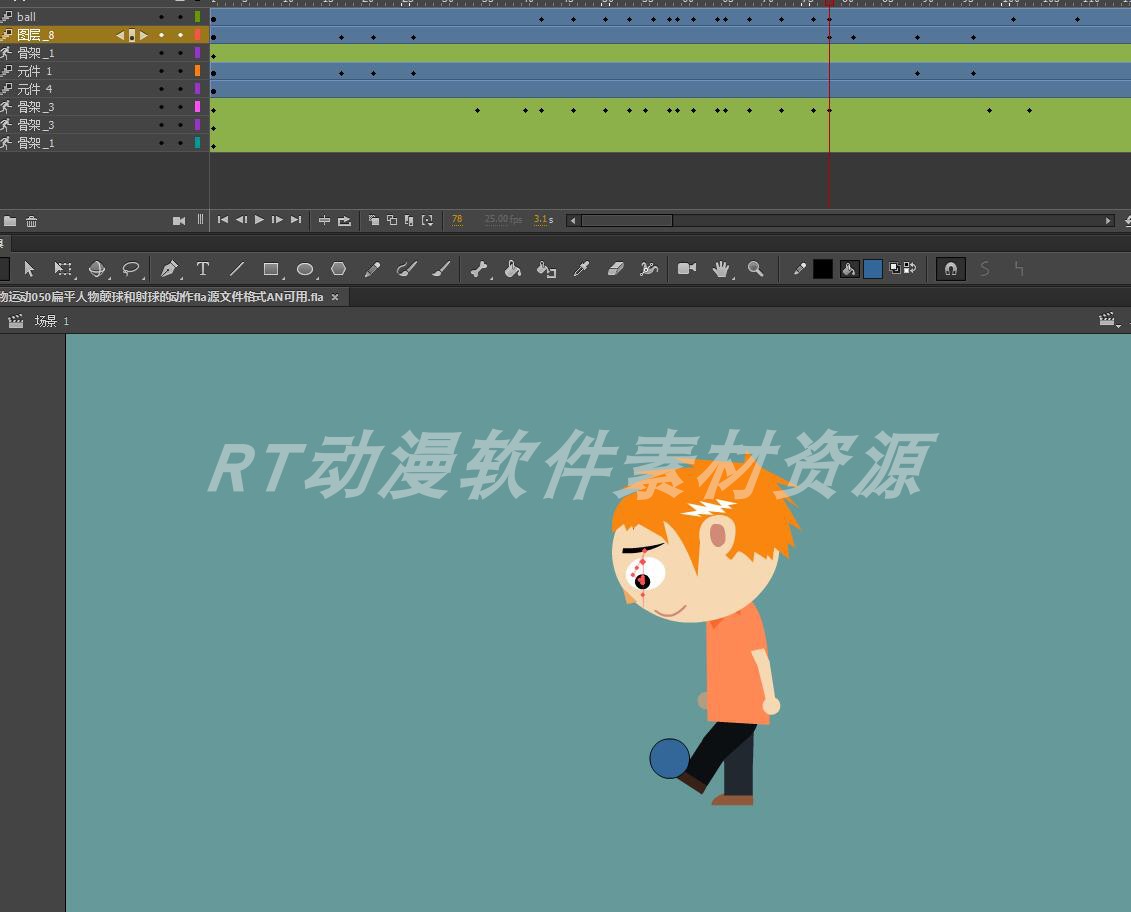Click the Black and White default colors icon

tap(895, 268)
